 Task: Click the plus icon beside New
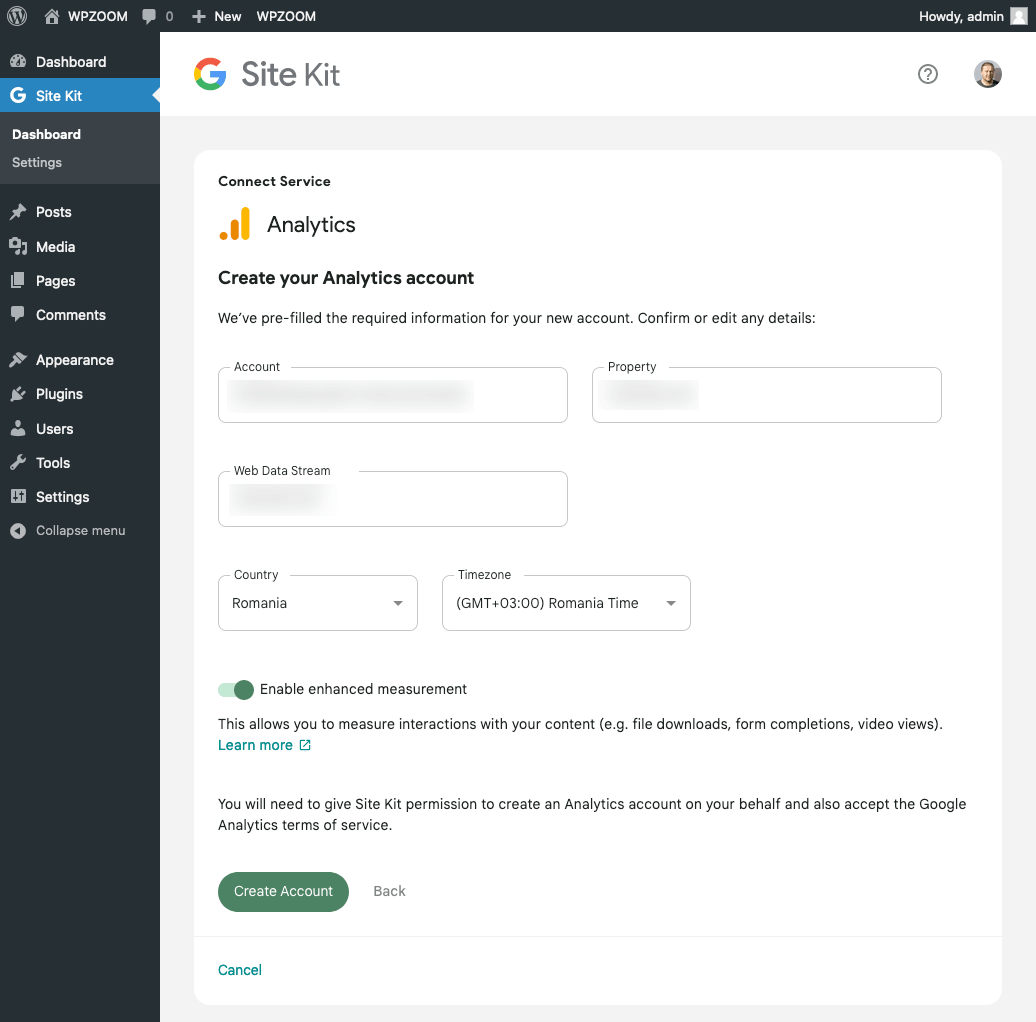click(x=199, y=17)
